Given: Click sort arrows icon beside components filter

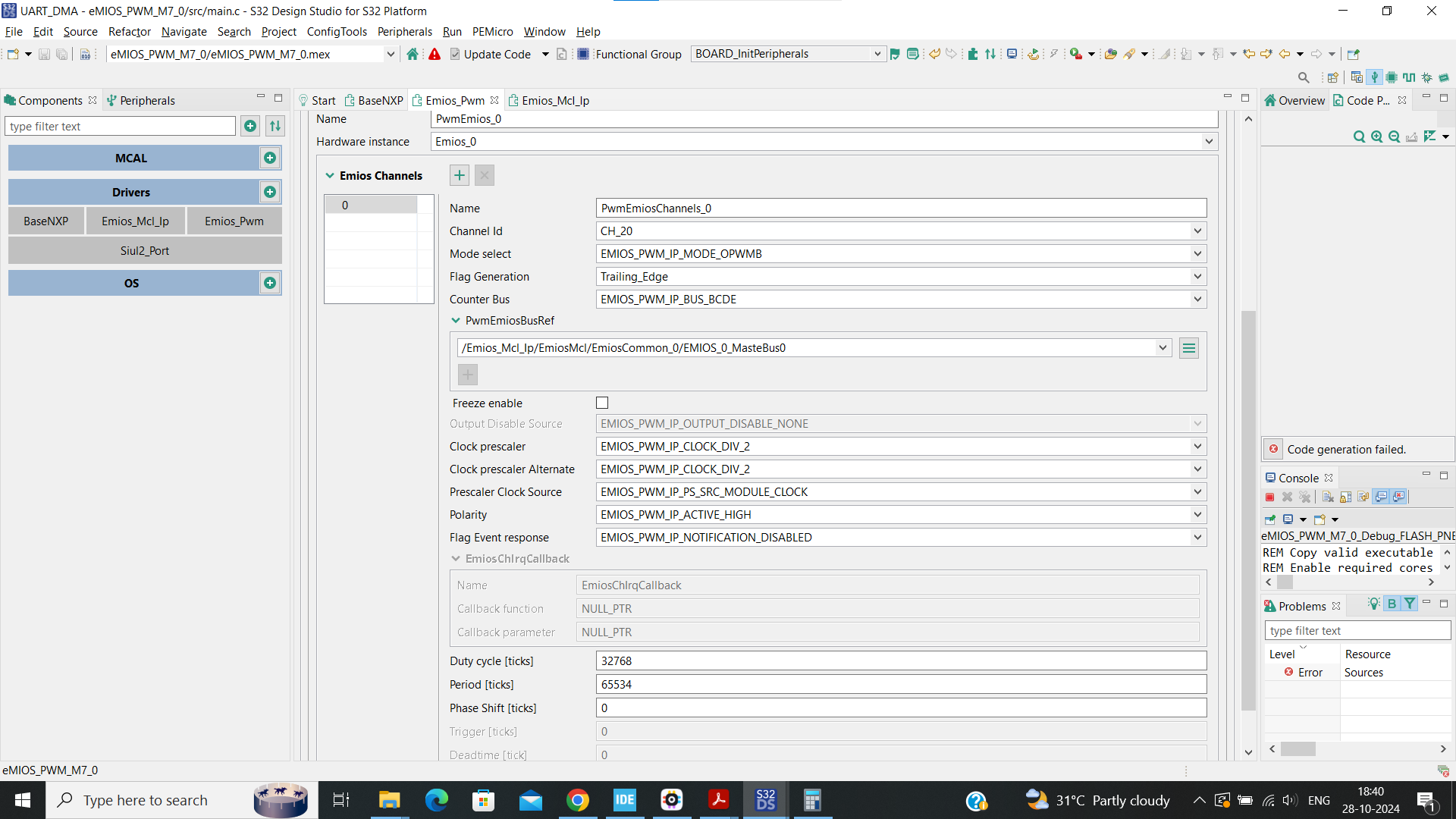Looking at the screenshot, I should click(x=275, y=126).
